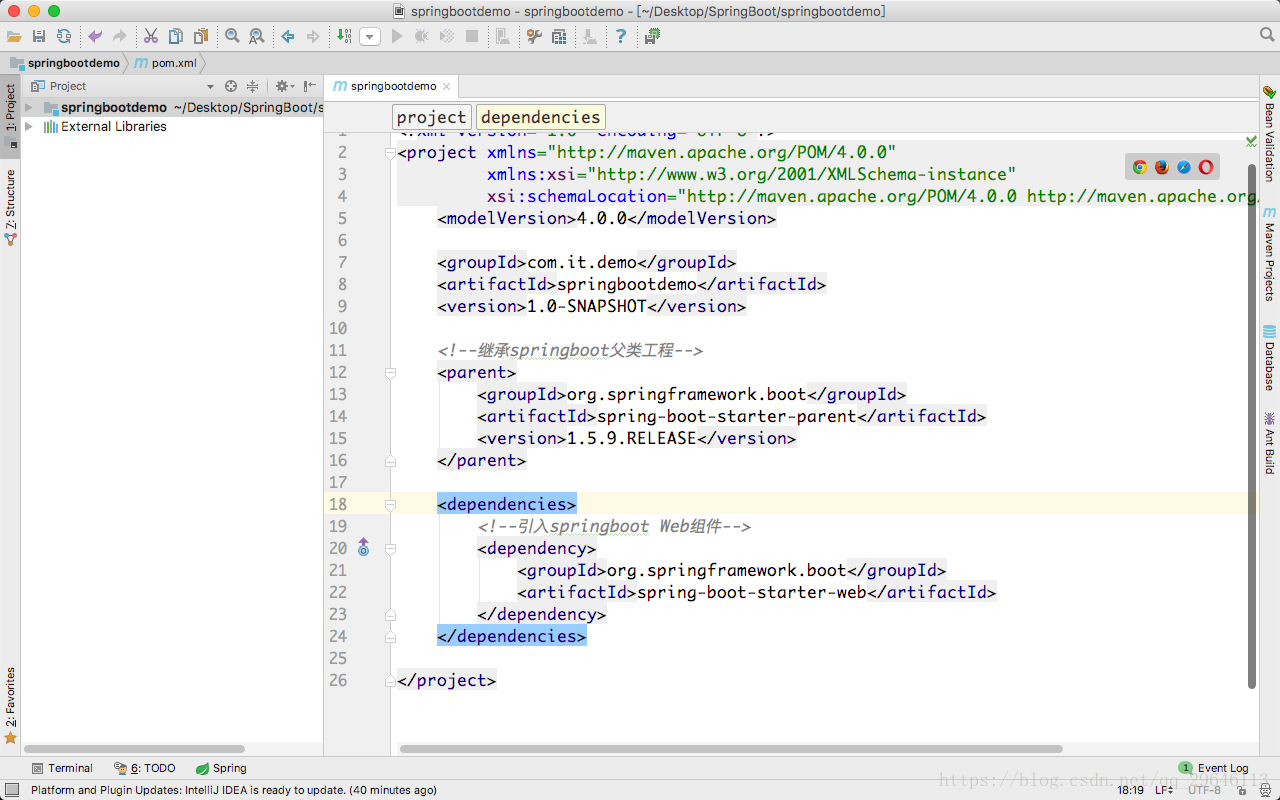Open the Ant Build side tab
The height and width of the screenshot is (800, 1280).
[x=1269, y=442]
